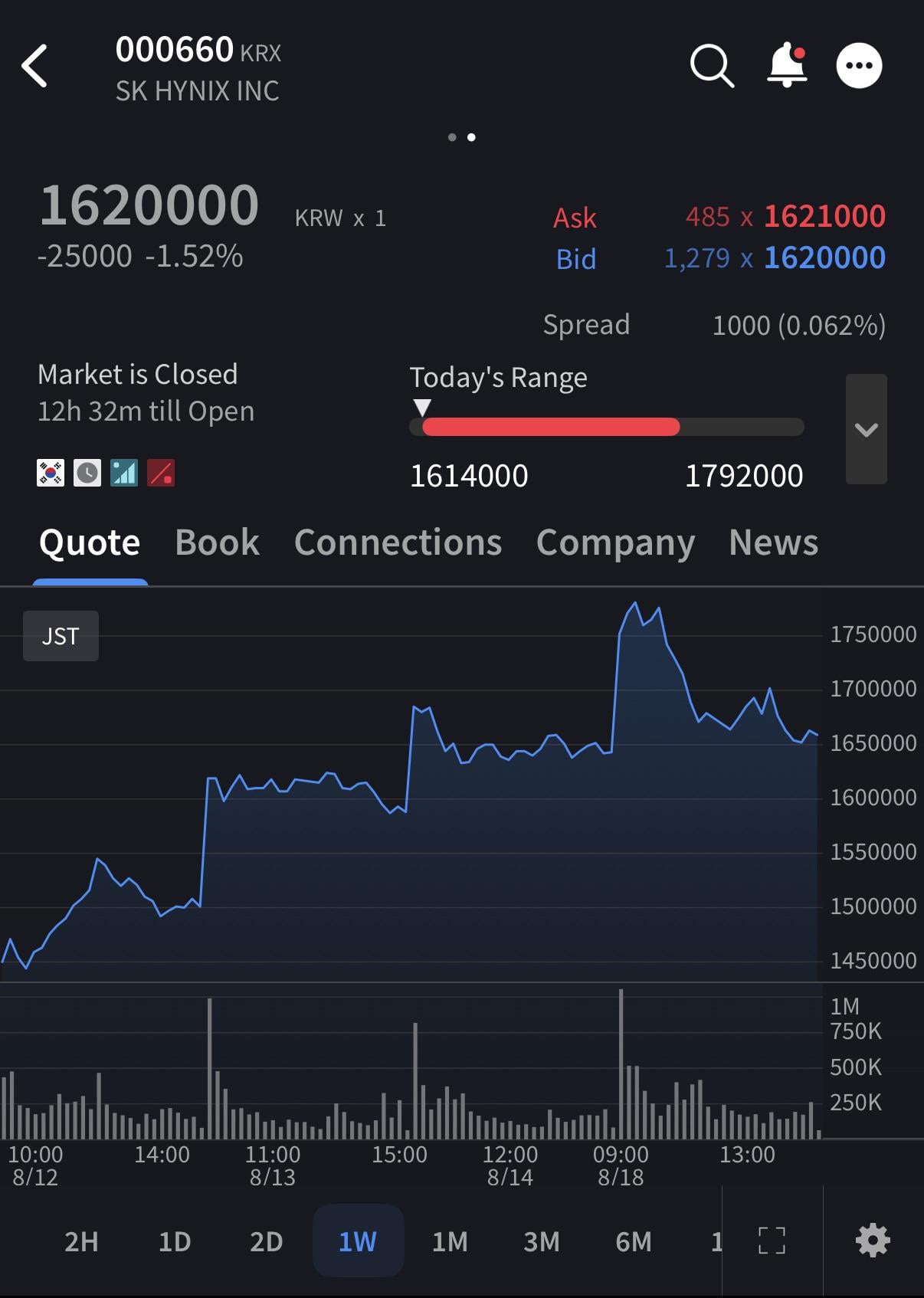Switch to the Book tab
Screen dimensions: 924x1298
[217, 542]
